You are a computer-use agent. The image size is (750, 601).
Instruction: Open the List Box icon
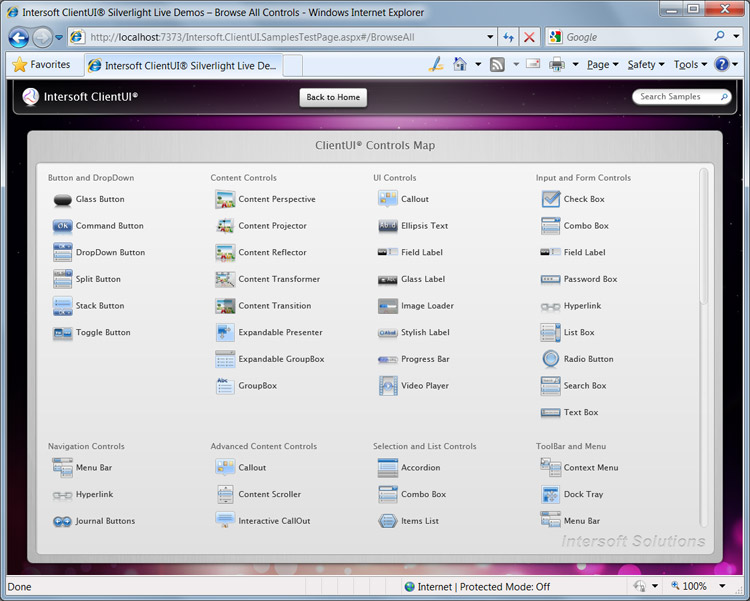pos(550,333)
